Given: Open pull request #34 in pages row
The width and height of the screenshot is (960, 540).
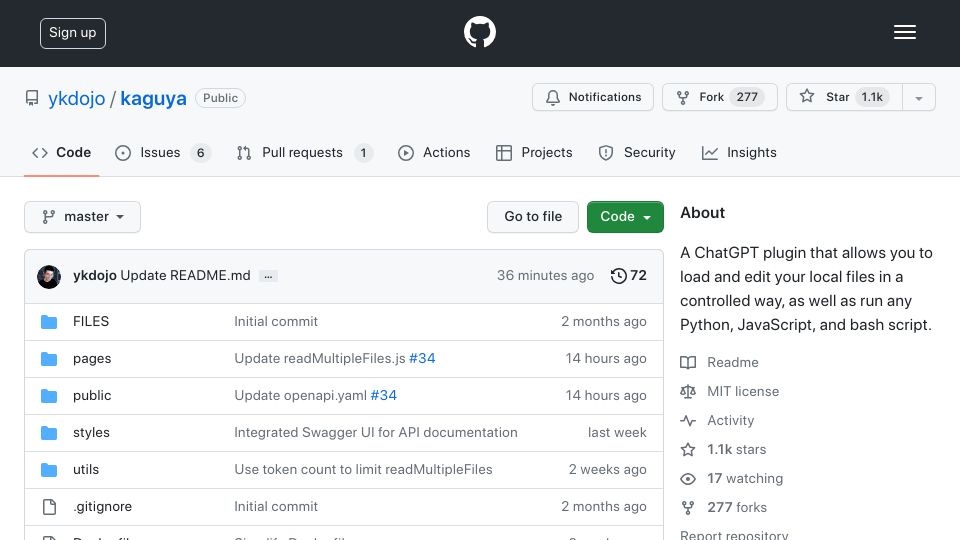Looking at the screenshot, I should click(422, 358).
